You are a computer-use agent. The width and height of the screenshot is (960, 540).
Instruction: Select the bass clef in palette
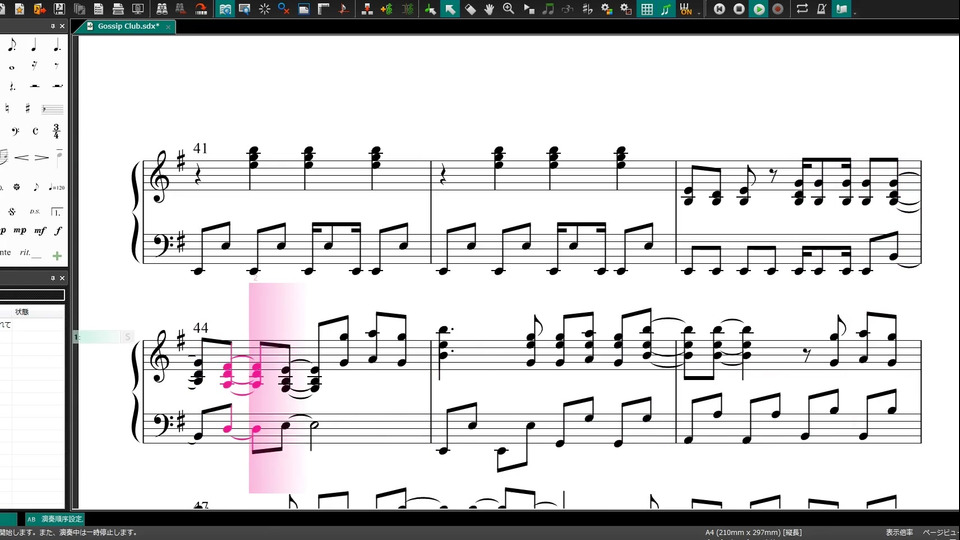15,130
